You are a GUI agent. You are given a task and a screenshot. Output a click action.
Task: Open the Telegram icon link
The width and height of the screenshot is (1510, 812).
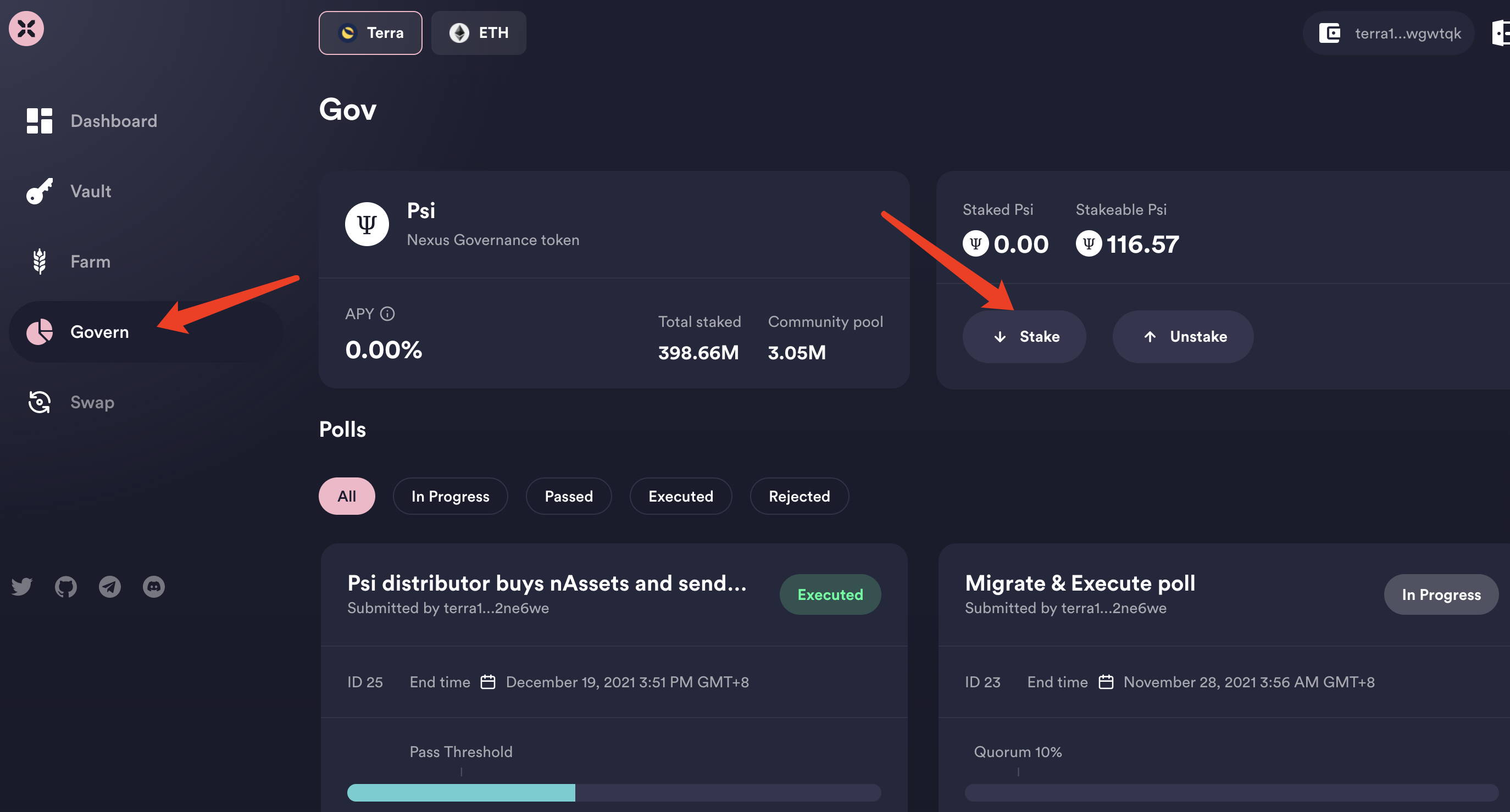109,586
